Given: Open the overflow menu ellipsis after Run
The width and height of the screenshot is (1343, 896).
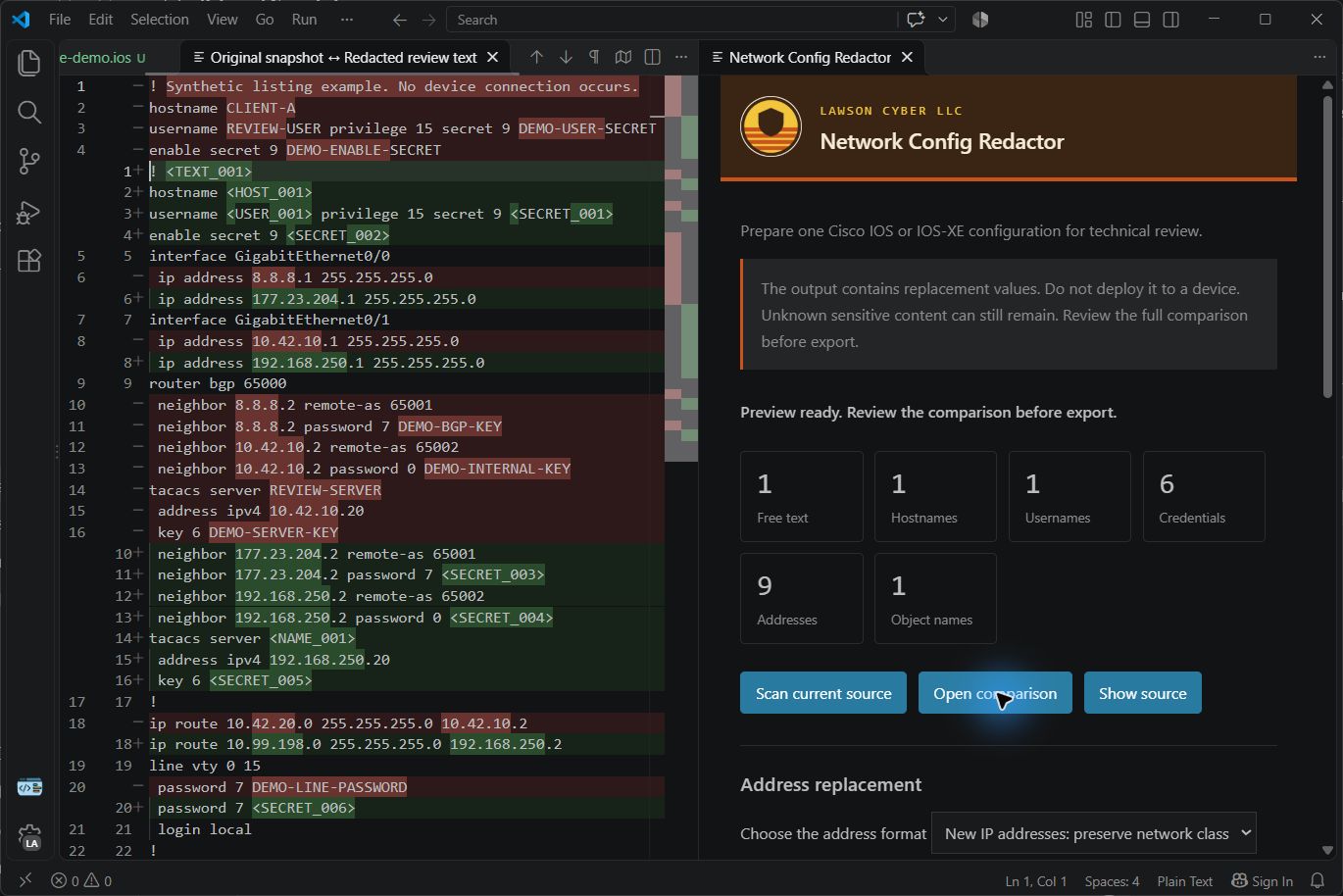Looking at the screenshot, I should [x=347, y=20].
